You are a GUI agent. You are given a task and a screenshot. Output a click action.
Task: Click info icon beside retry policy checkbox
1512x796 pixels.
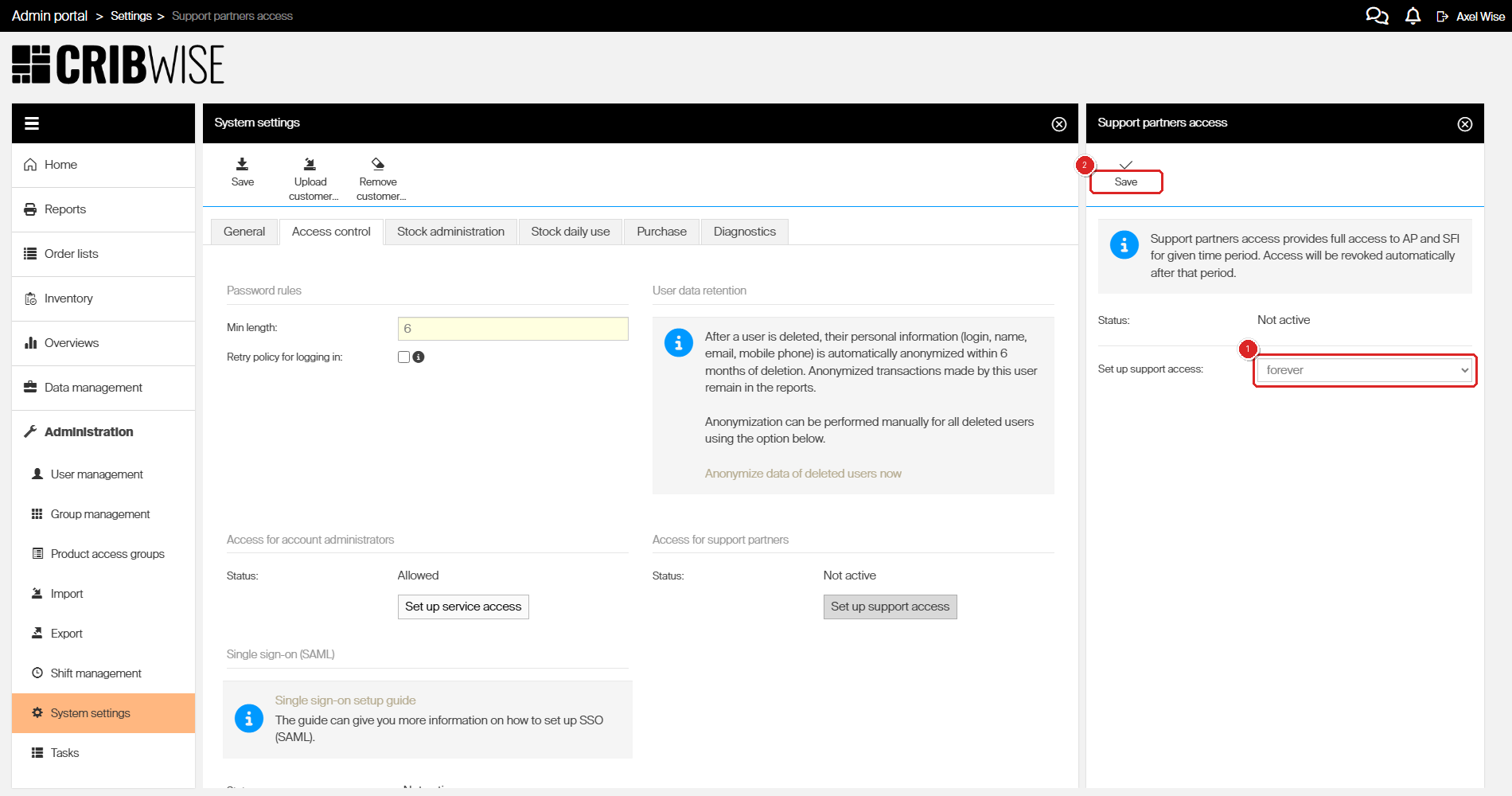(419, 357)
